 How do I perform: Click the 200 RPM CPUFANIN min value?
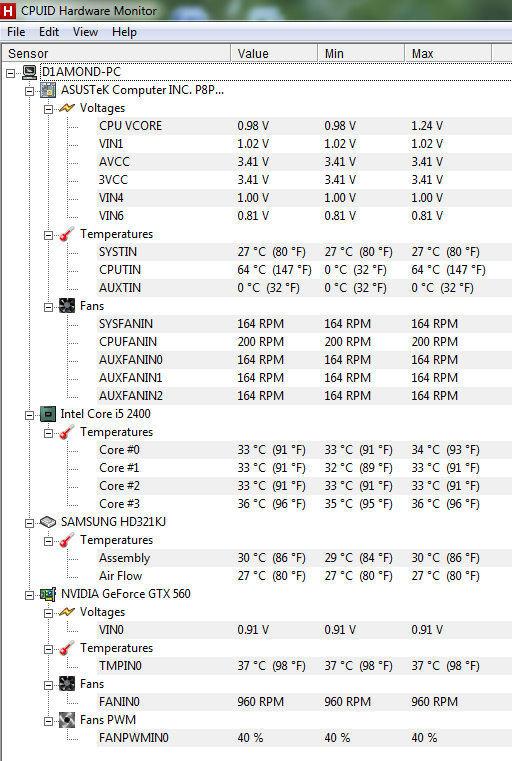click(x=347, y=342)
